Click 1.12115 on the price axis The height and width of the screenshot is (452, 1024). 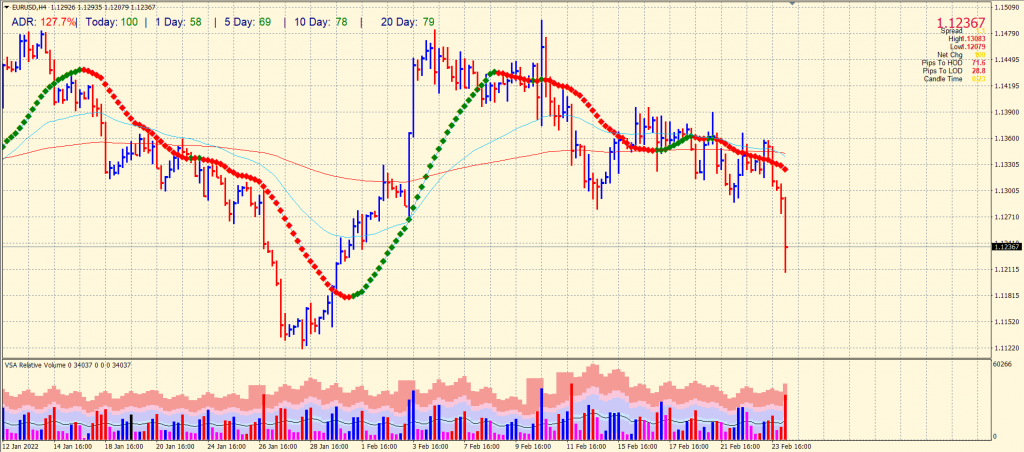1006,269
